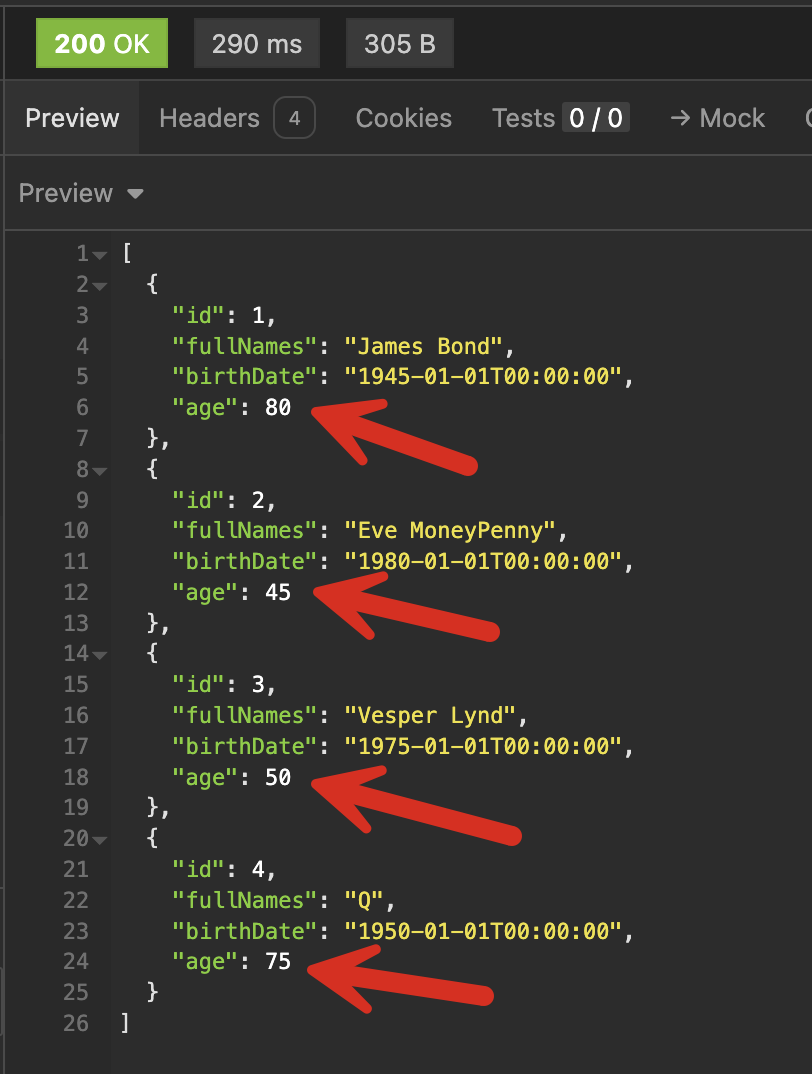Place cursor on age value 75
Image resolution: width=812 pixels, height=1074 pixels.
(x=277, y=961)
